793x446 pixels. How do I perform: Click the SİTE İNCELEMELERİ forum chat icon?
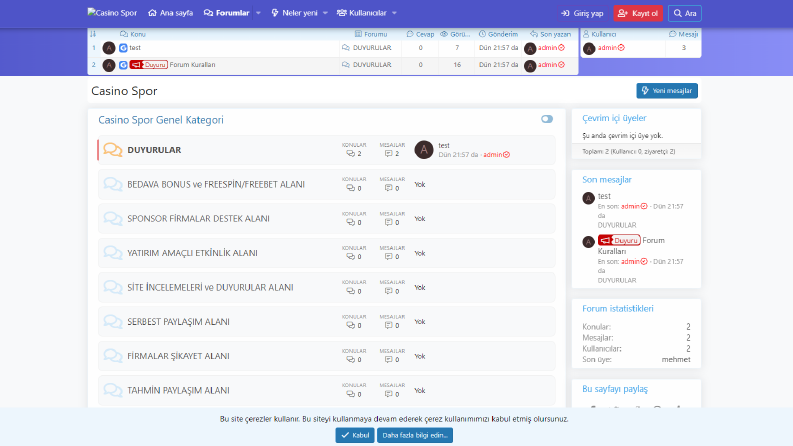tap(113, 287)
